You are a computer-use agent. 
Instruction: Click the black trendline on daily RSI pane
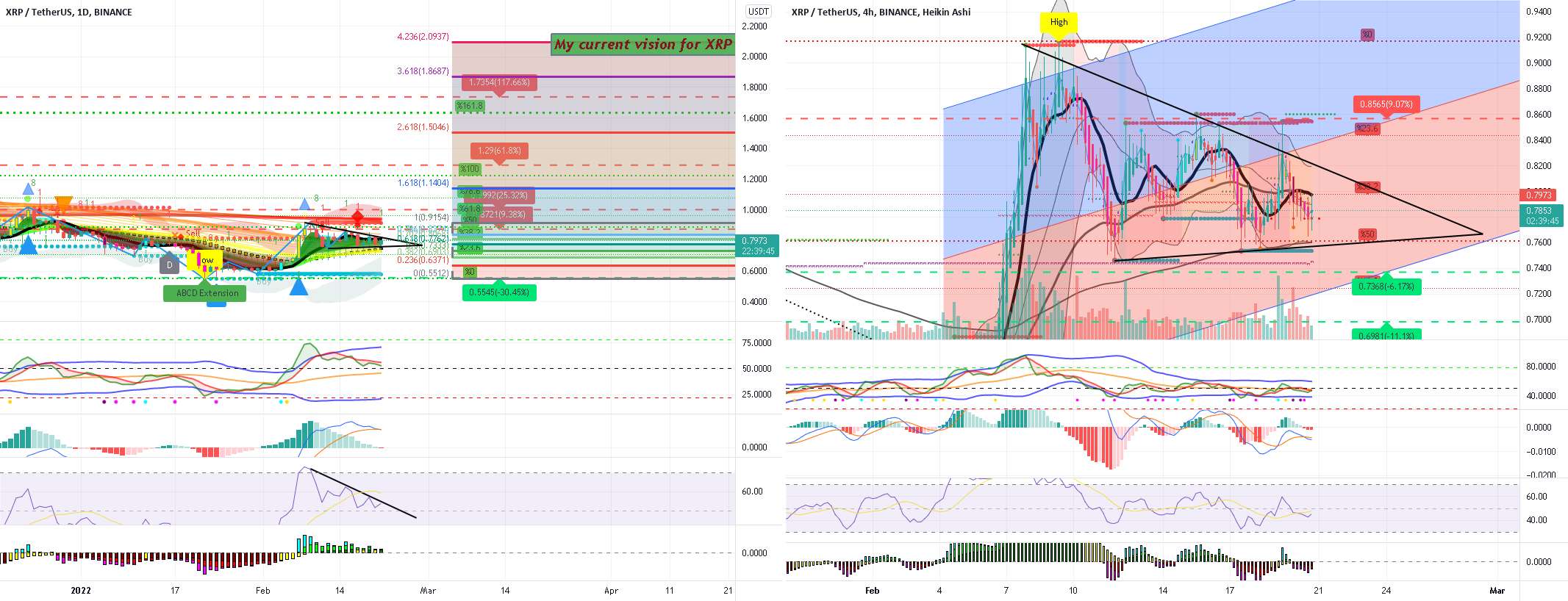(363, 493)
